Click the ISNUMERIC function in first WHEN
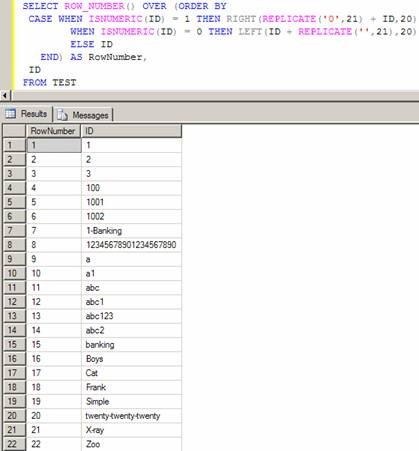 [x=115, y=19]
